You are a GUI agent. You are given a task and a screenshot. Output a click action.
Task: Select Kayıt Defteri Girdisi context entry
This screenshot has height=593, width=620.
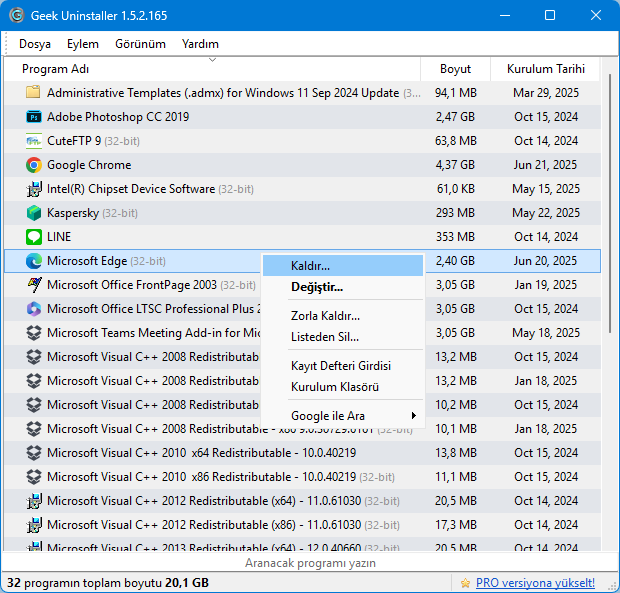click(x=343, y=366)
